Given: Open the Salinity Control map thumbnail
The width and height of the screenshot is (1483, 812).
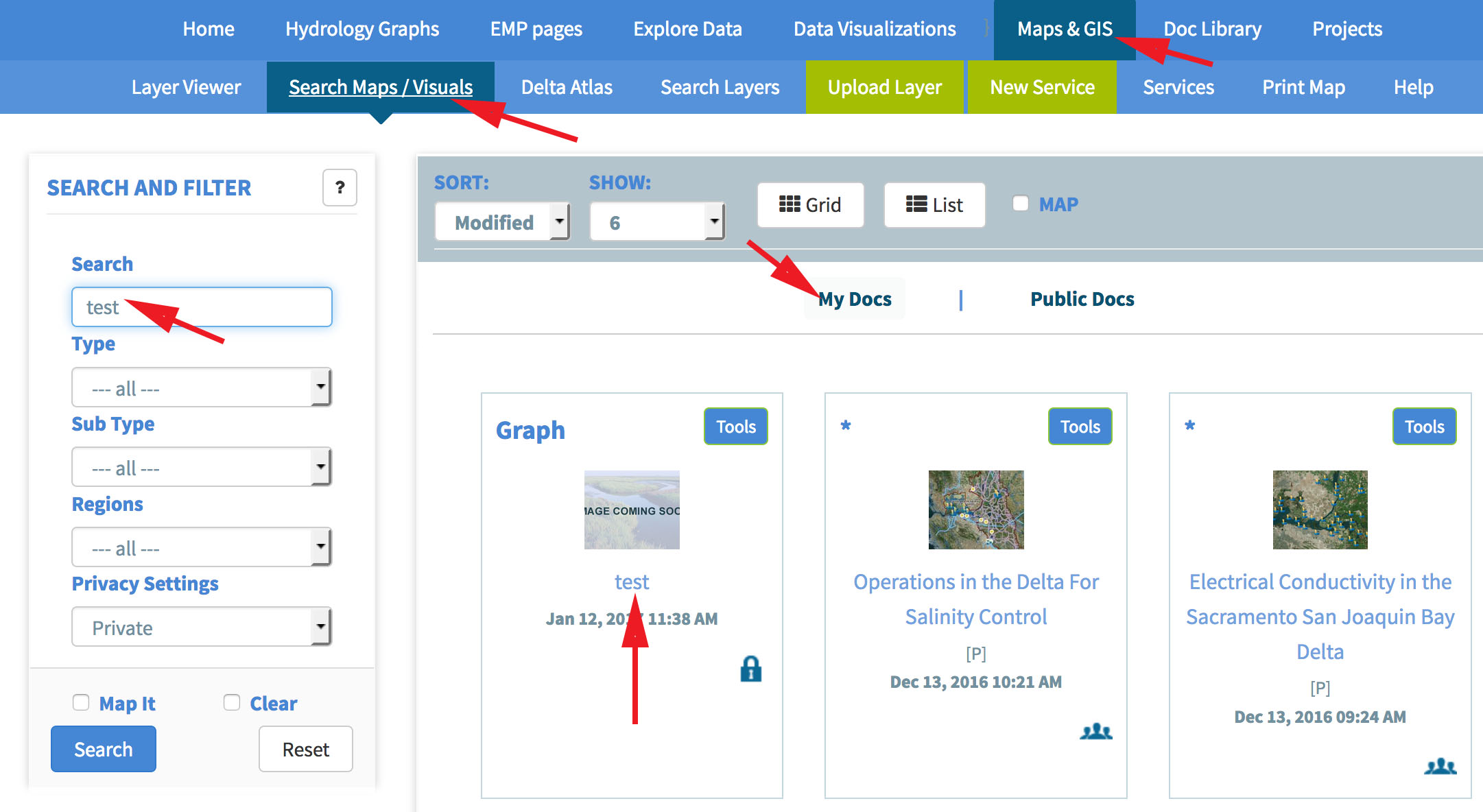Looking at the screenshot, I should (x=975, y=510).
